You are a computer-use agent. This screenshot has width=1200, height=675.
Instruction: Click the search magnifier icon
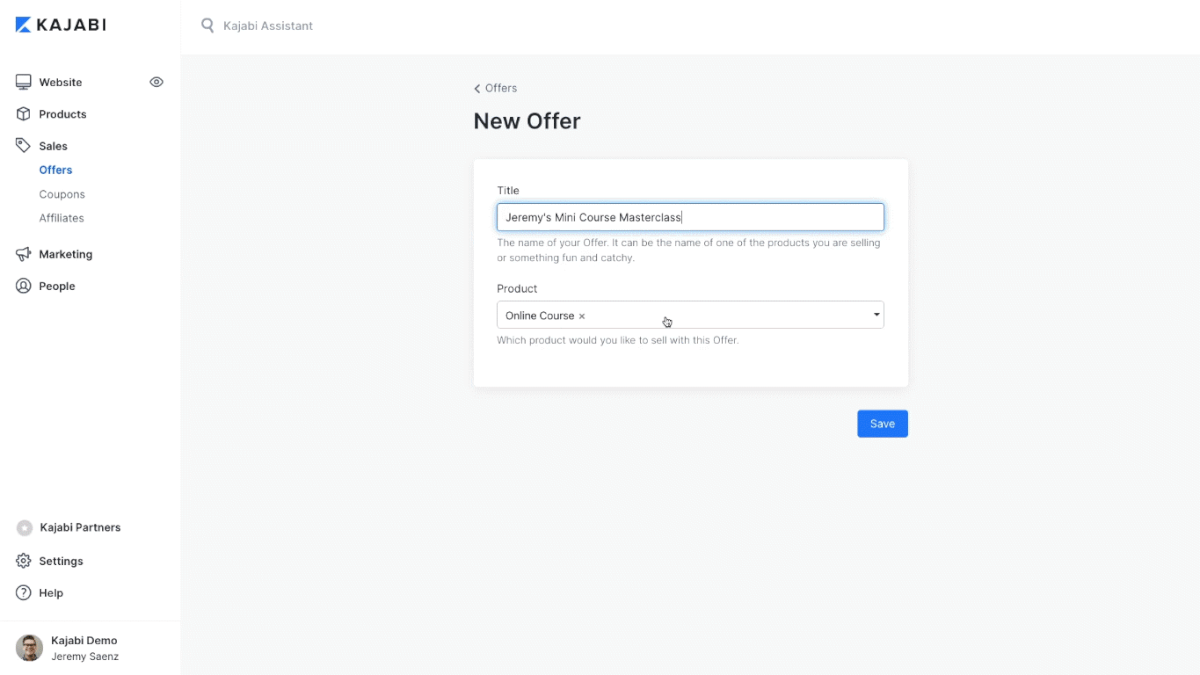click(208, 26)
